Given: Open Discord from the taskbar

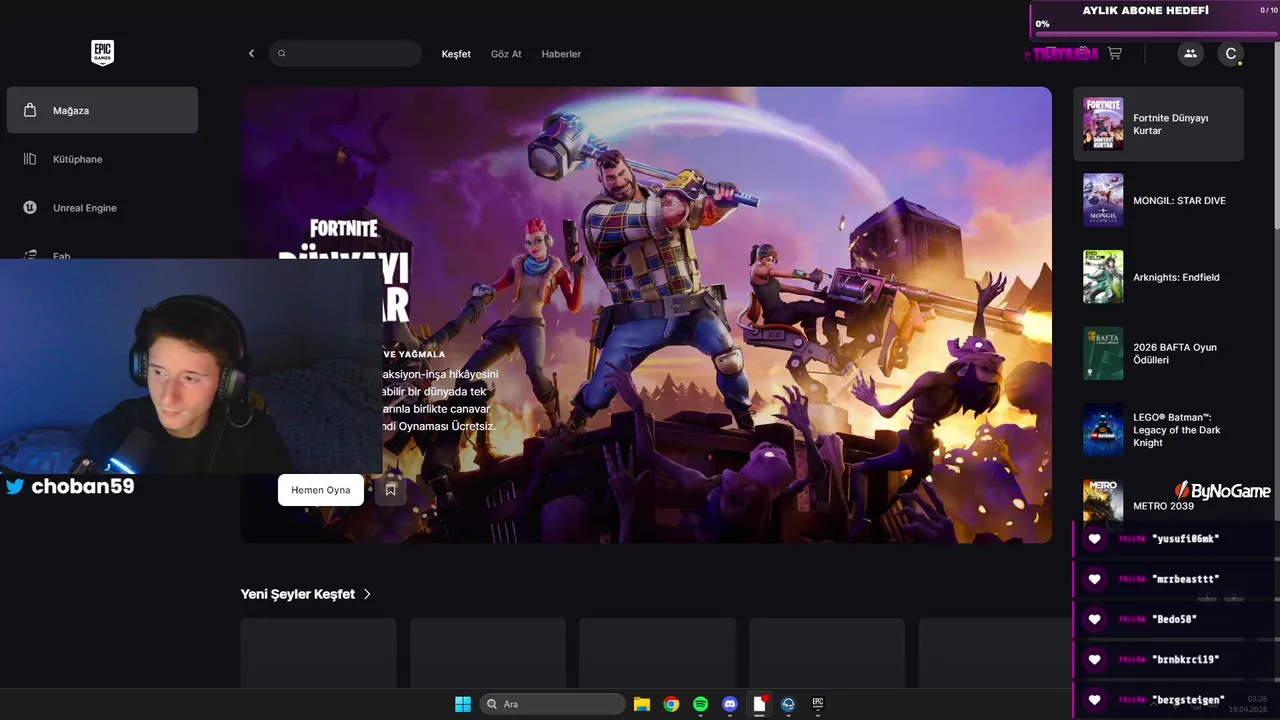Looking at the screenshot, I should click(730, 704).
